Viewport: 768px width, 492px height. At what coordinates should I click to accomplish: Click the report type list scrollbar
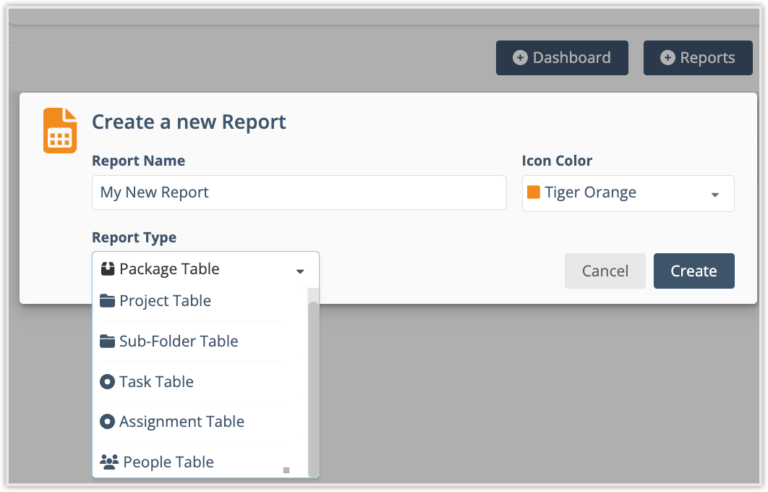[313, 380]
